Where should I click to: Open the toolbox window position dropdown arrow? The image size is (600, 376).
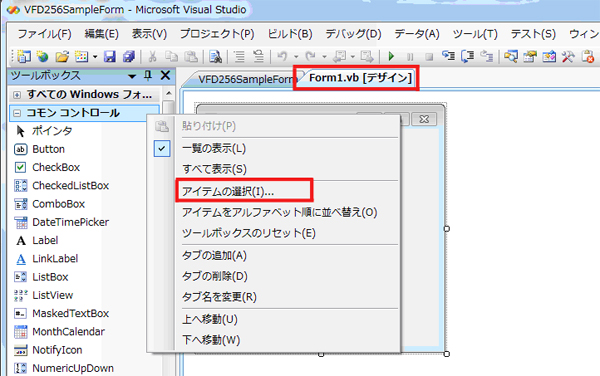[x=132, y=76]
